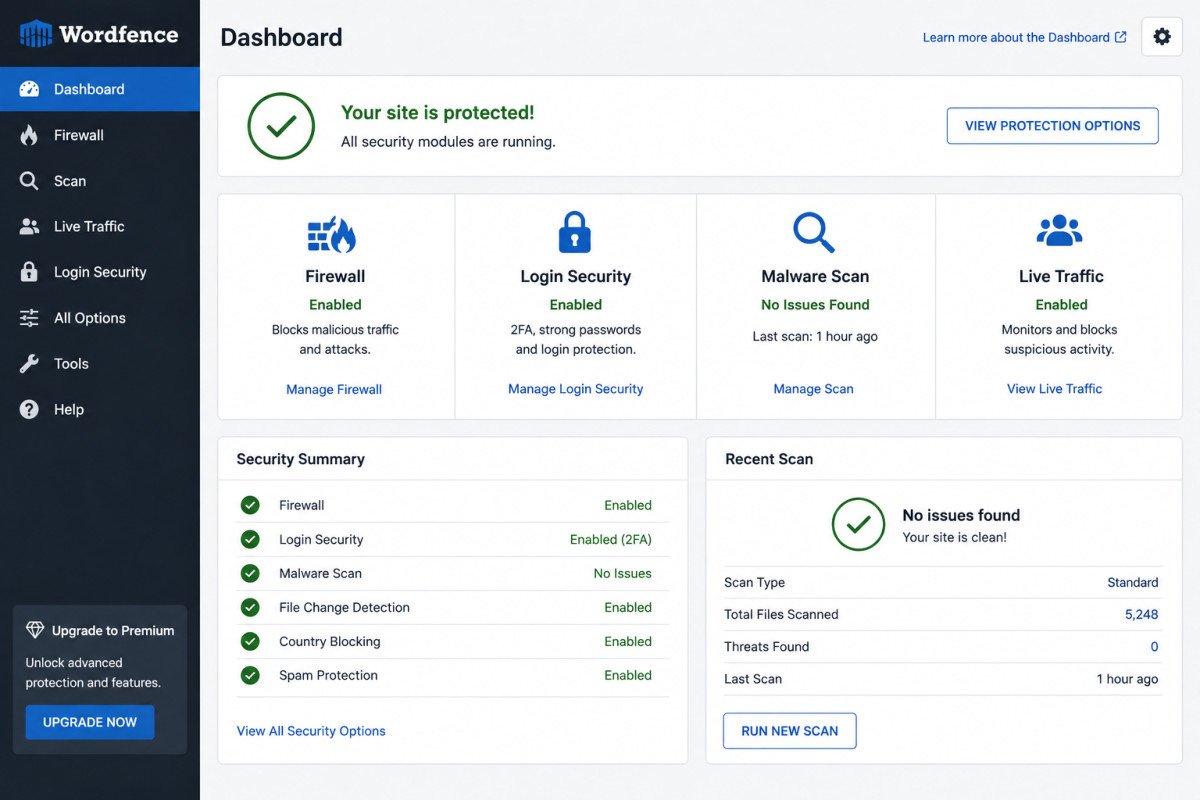Open the Live Traffic menu item
The image size is (1200, 800).
point(100,227)
